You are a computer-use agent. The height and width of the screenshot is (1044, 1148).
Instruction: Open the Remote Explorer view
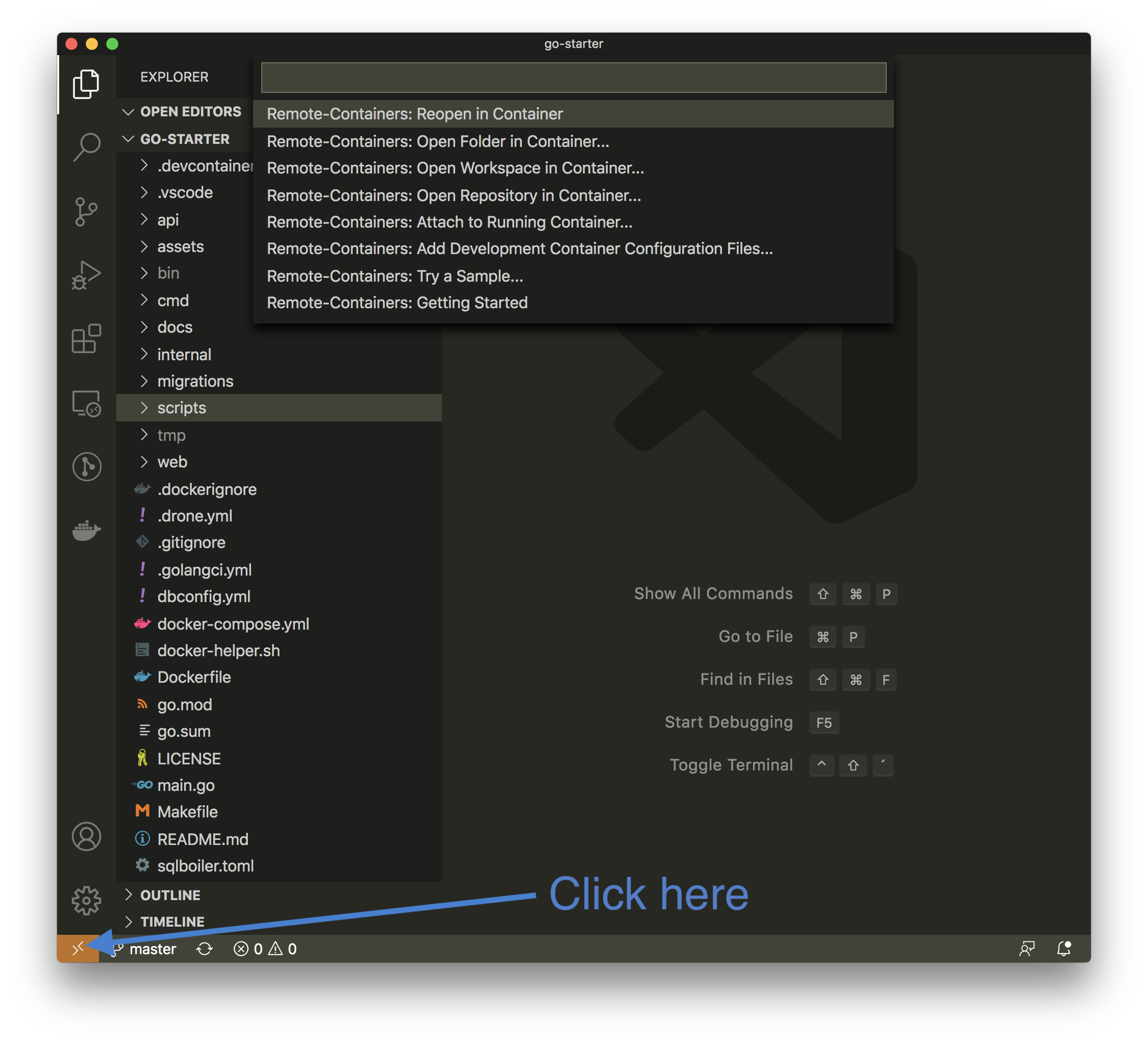coord(87,405)
